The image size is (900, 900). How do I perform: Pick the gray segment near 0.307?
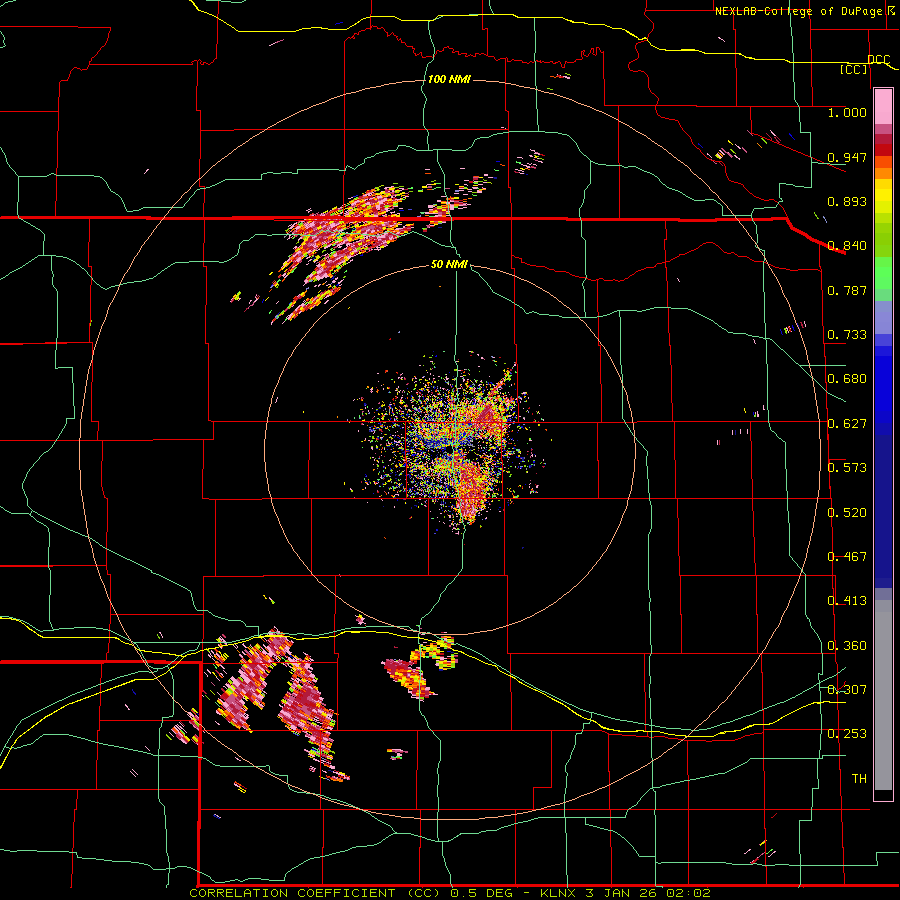point(883,695)
